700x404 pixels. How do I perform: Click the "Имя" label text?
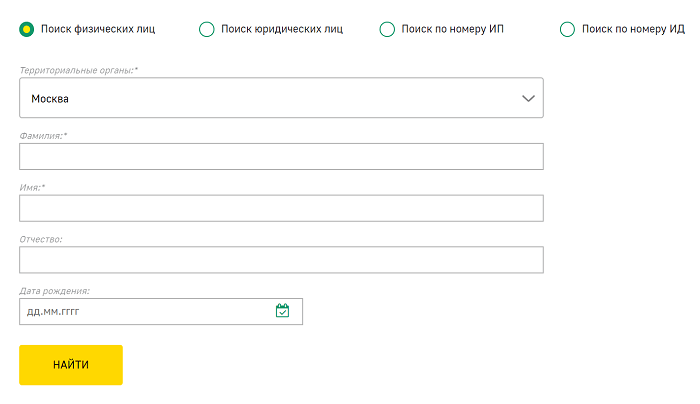(x=32, y=187)
